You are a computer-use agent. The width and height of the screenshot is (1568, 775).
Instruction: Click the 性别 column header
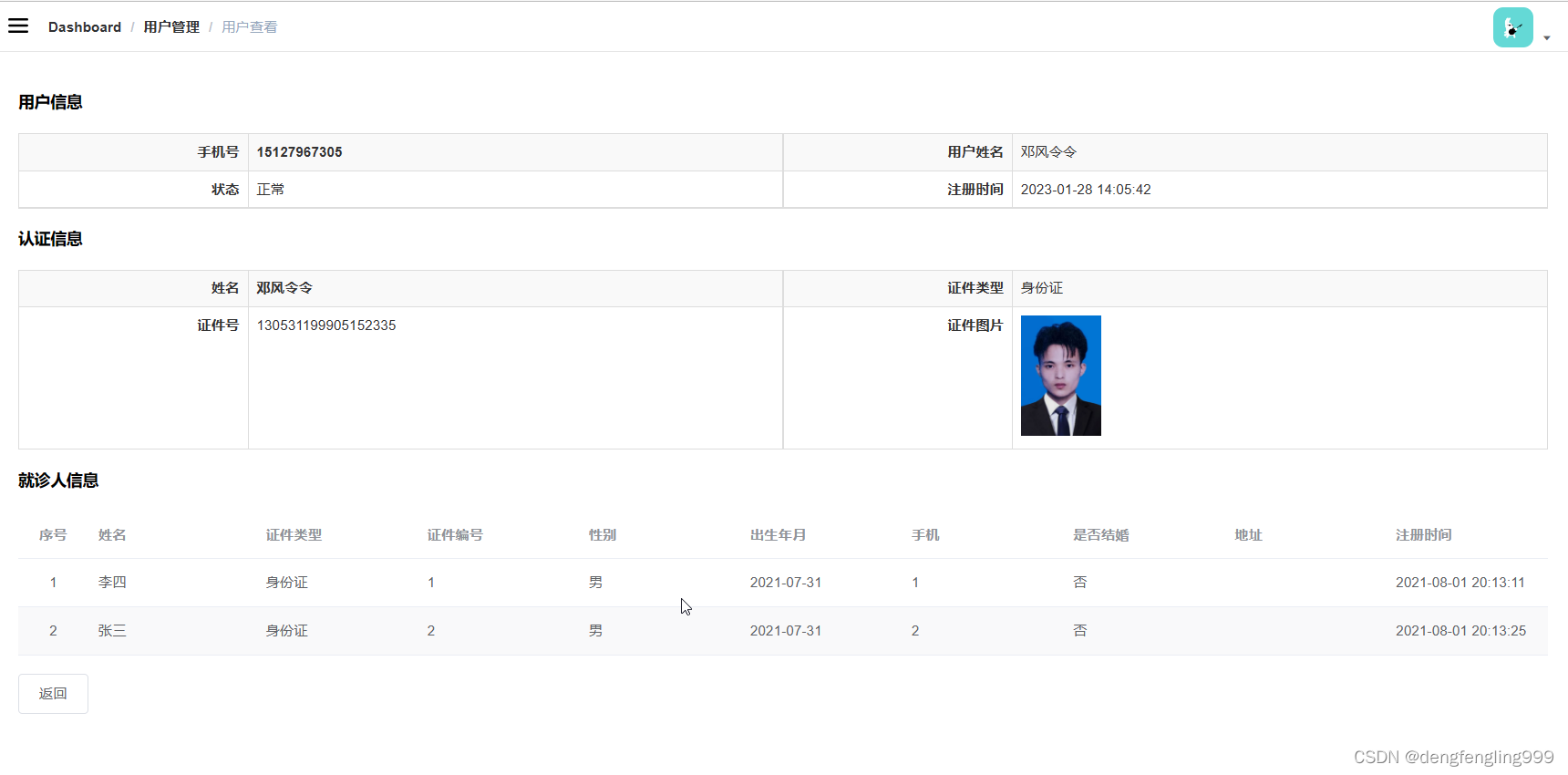click(x=603, y=535)
